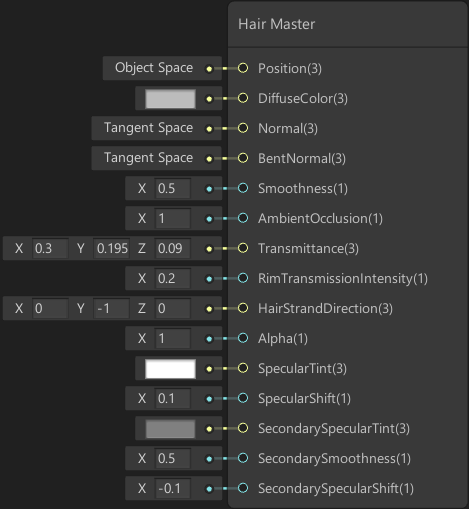Click the DiffuseColor(3) input port circle

click(x=243, y=98)
